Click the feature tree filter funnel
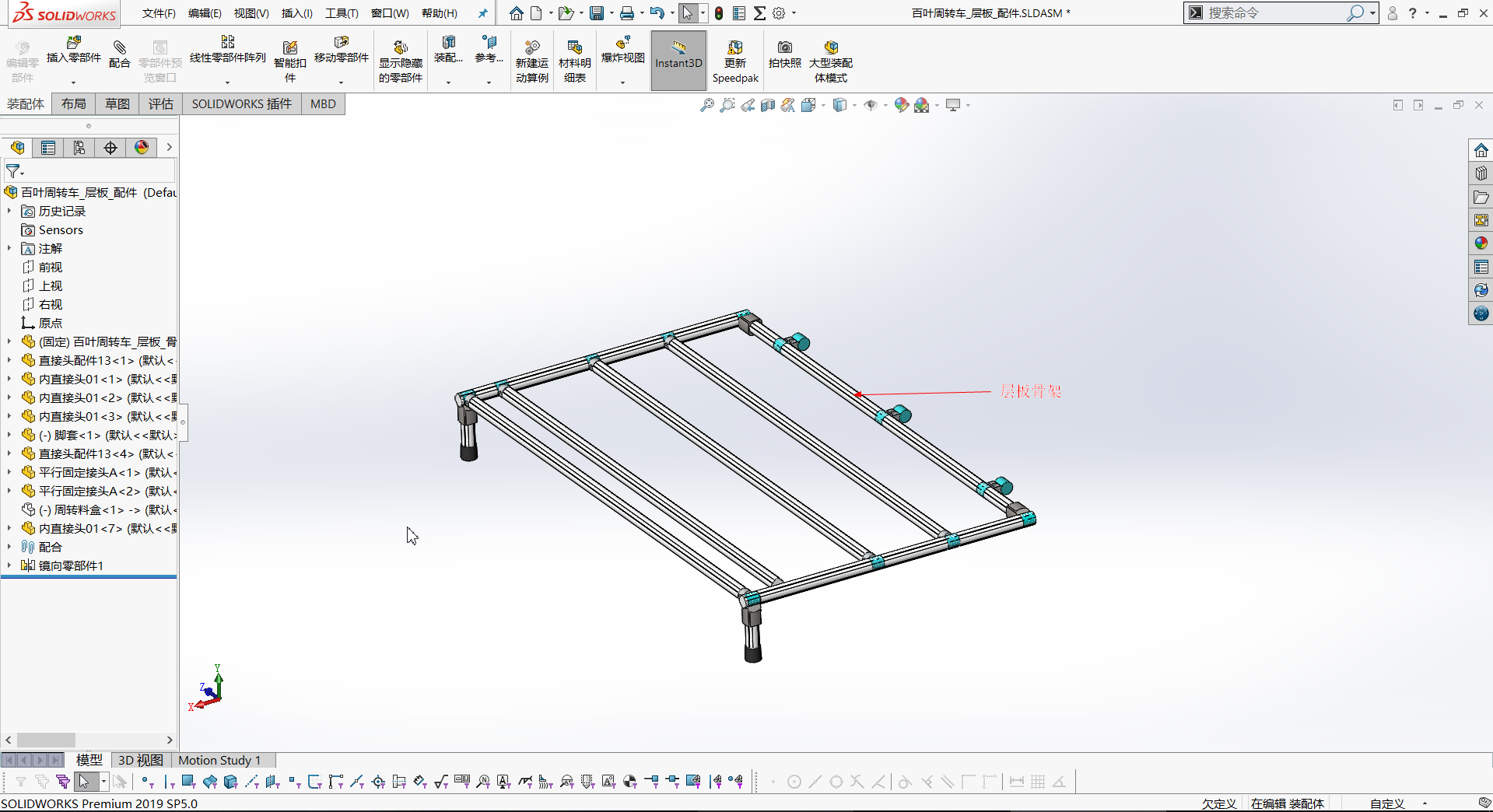This screenshot has height=812, width=1493. (13, 171)
